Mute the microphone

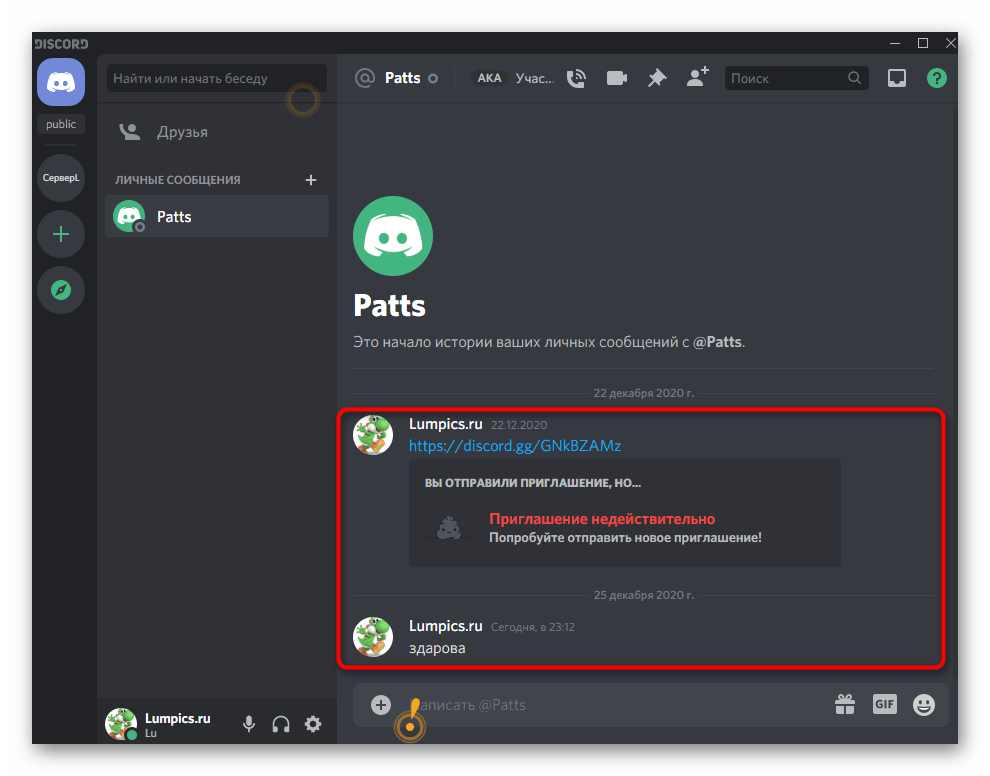[249, 724]
